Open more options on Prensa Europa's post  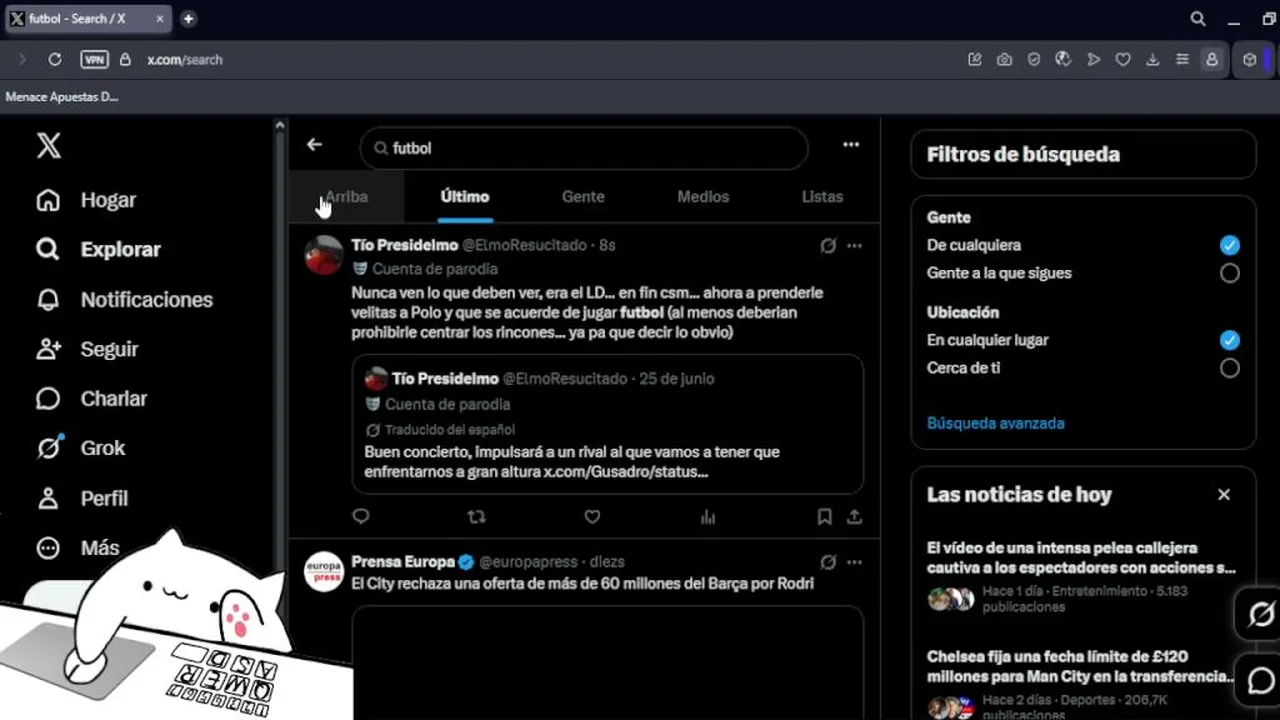854,562
